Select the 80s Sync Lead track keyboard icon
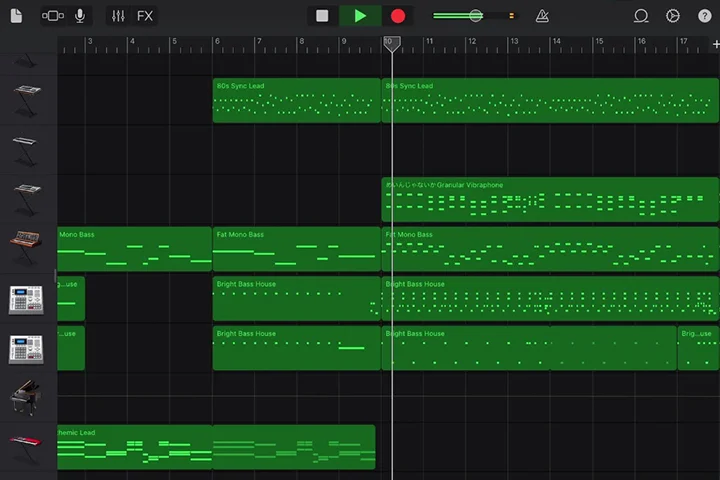Image resolution: width=720 pixels, height=480 pixels. coord(28,100)
